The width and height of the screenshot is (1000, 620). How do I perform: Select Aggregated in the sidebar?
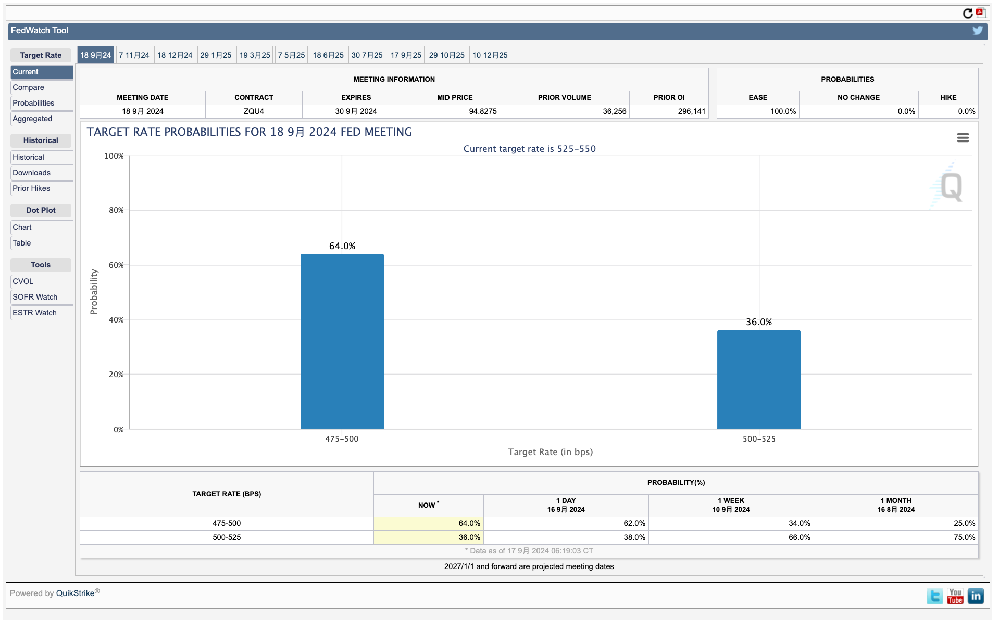pyautogui.click(x=32, y=119)
